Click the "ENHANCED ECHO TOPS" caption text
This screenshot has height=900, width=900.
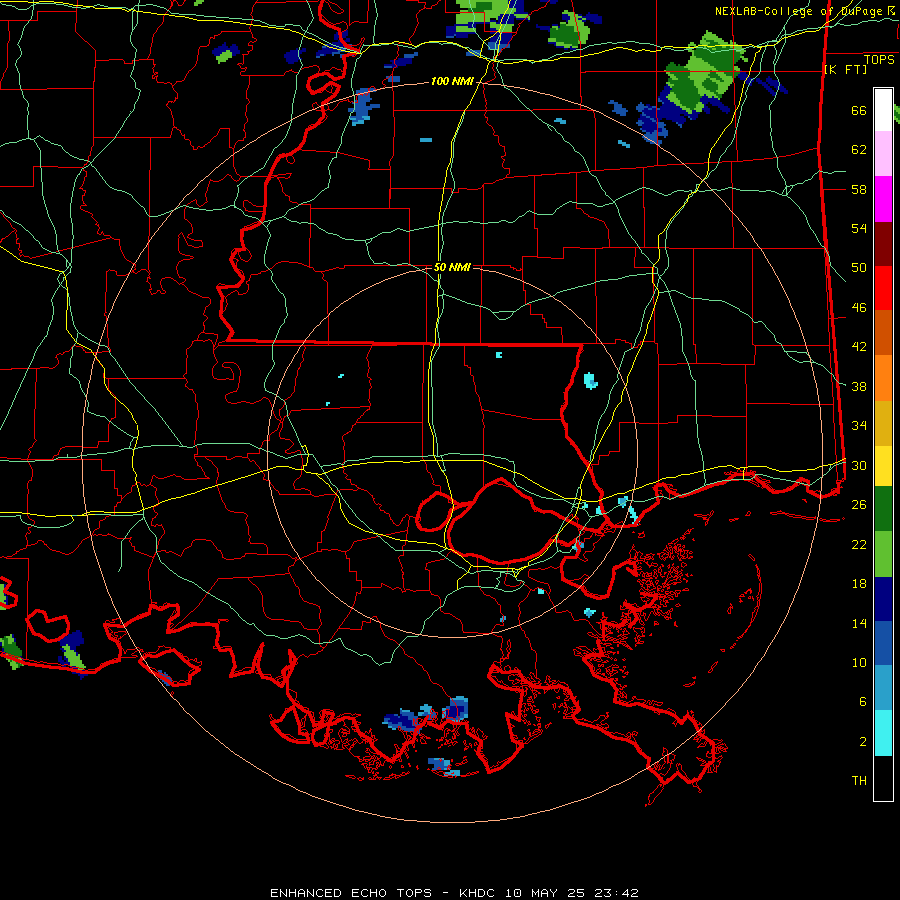[x=351, y=893]
